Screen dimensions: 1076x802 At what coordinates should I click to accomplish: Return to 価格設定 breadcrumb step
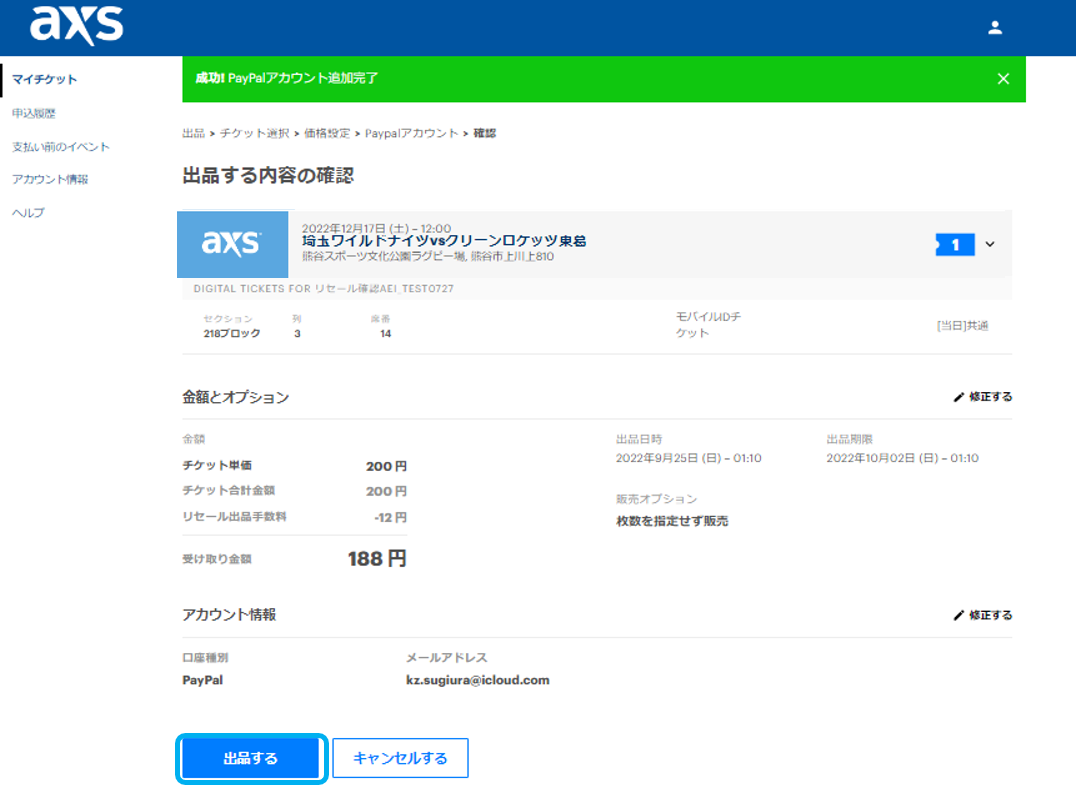[x=327, y=133]
